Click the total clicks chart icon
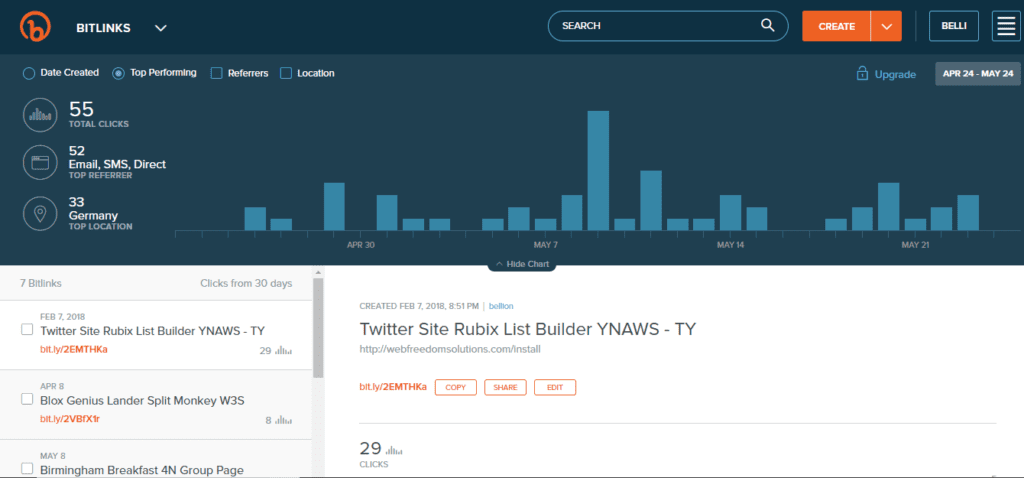1024x478 pixels. pyautogui.click(x=40, y=115)
